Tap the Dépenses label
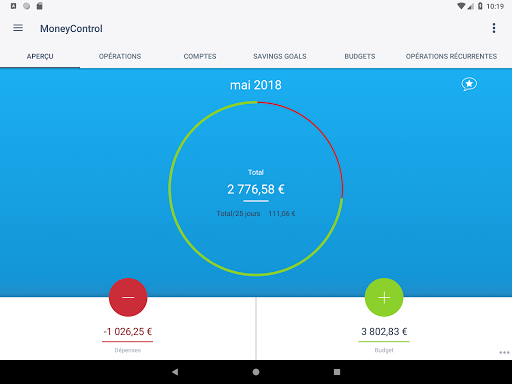Image resolution: width=512 pixels, height=384 pixels. click(128, 350)
